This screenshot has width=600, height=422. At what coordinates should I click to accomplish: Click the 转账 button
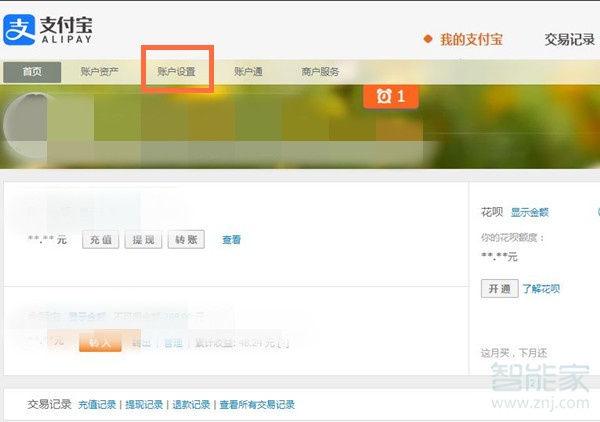(x=186, y=240)
